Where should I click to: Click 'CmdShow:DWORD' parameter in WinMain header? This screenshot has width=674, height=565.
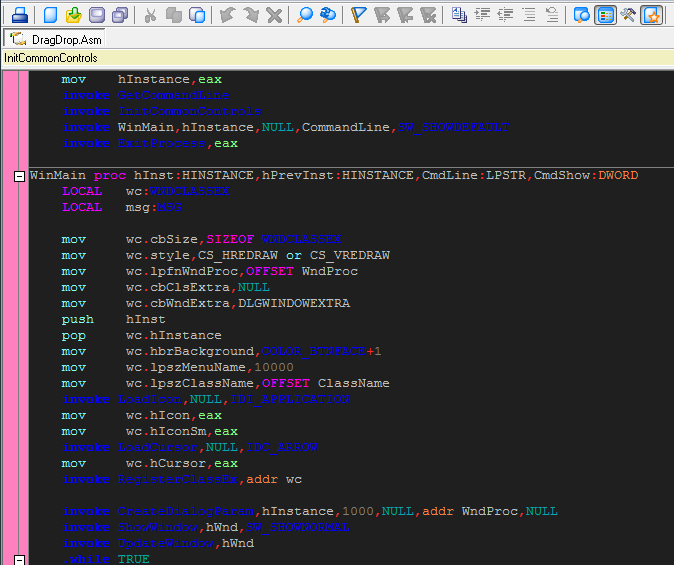(586, 175)
